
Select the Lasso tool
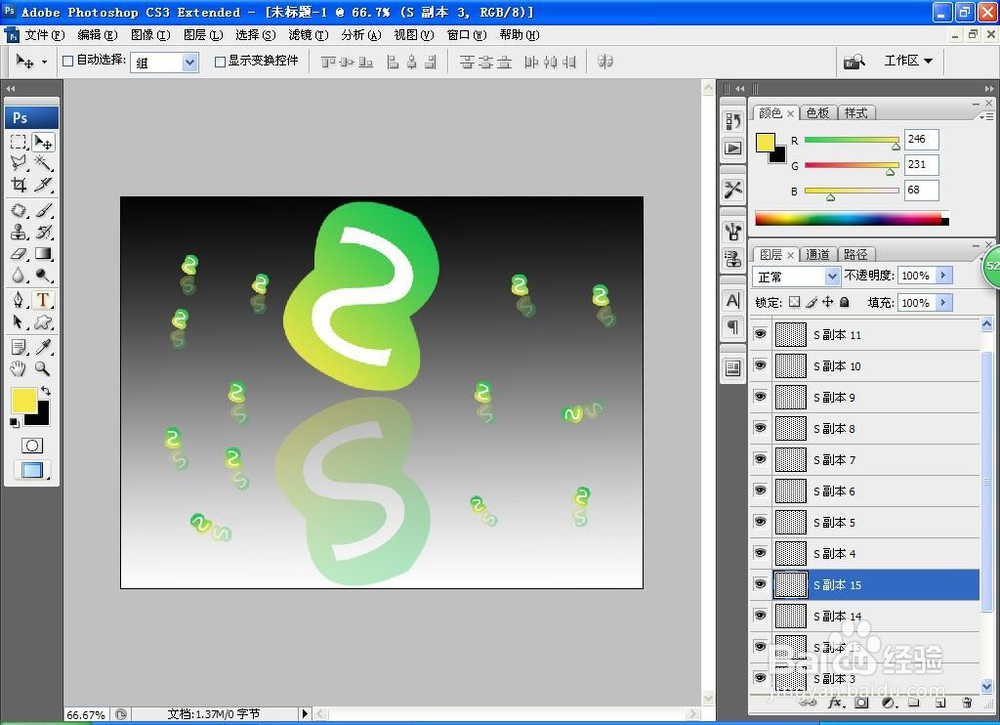coord(18,163)
